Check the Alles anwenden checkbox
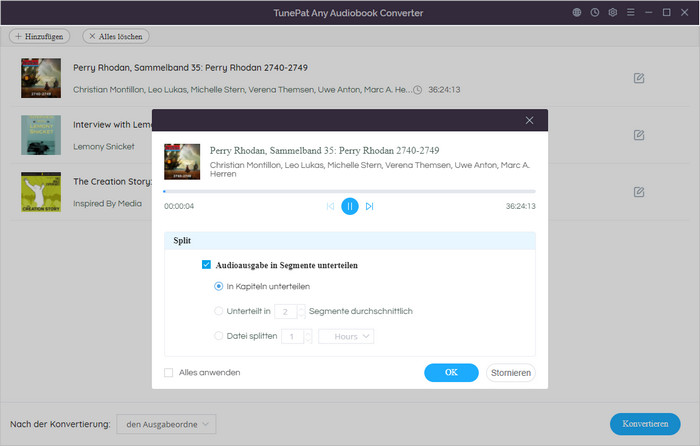700x446 pixels. coord(168,372)
